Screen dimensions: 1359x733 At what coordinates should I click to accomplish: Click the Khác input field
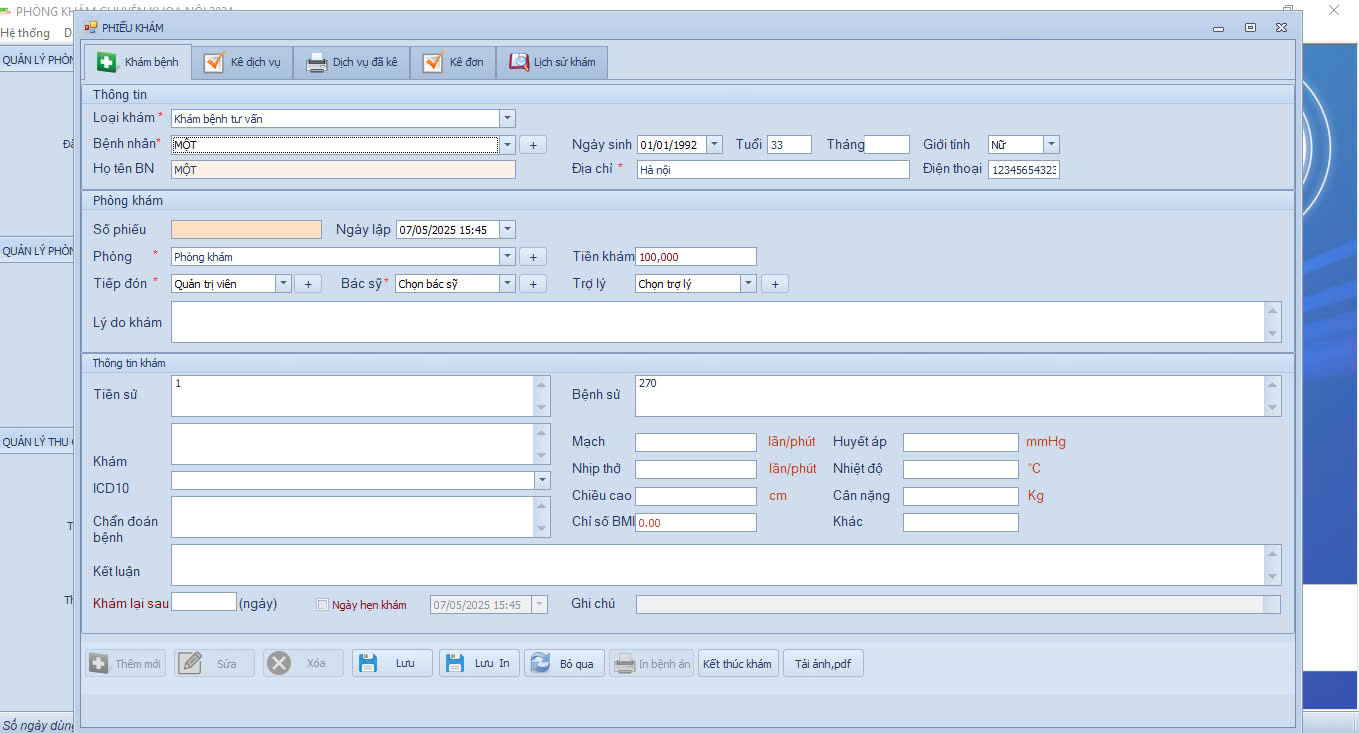[x=961, y=522]
